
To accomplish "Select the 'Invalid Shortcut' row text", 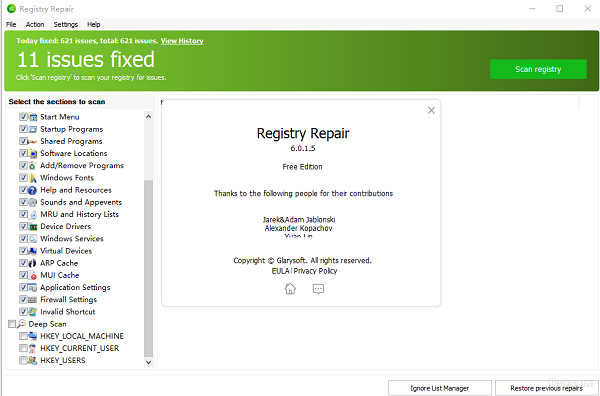I will (68, 312).
